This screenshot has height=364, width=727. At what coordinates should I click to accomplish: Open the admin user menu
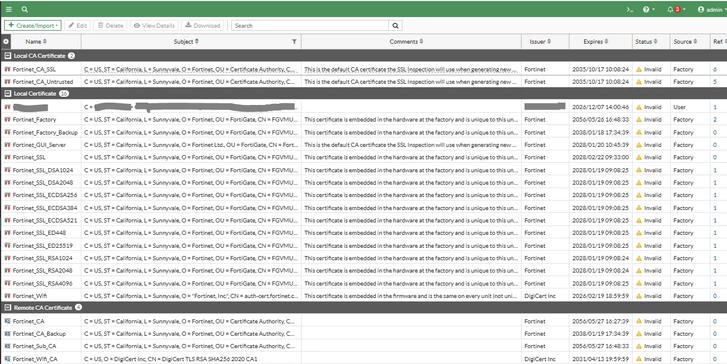712,9
